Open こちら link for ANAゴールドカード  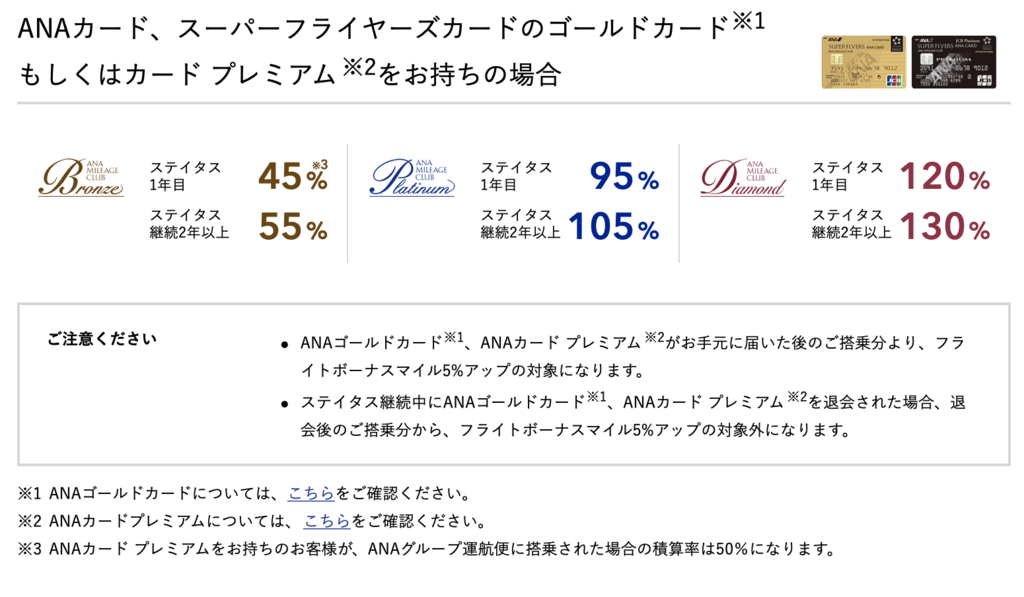[311, 493]
